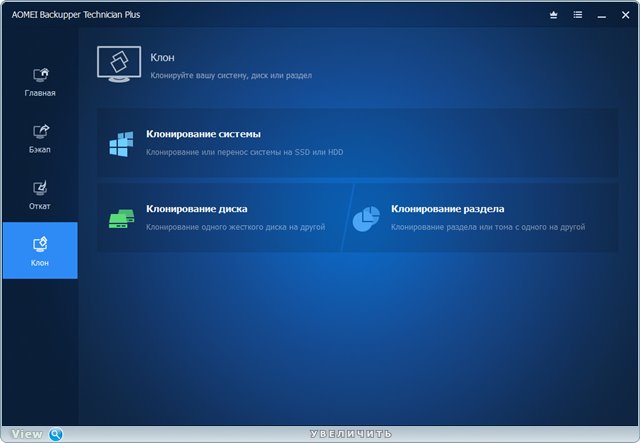The image size is (640, 443).
Task: Select the Клон tab in sidebar
Action: pyautogui.click(x=40, y=250)
